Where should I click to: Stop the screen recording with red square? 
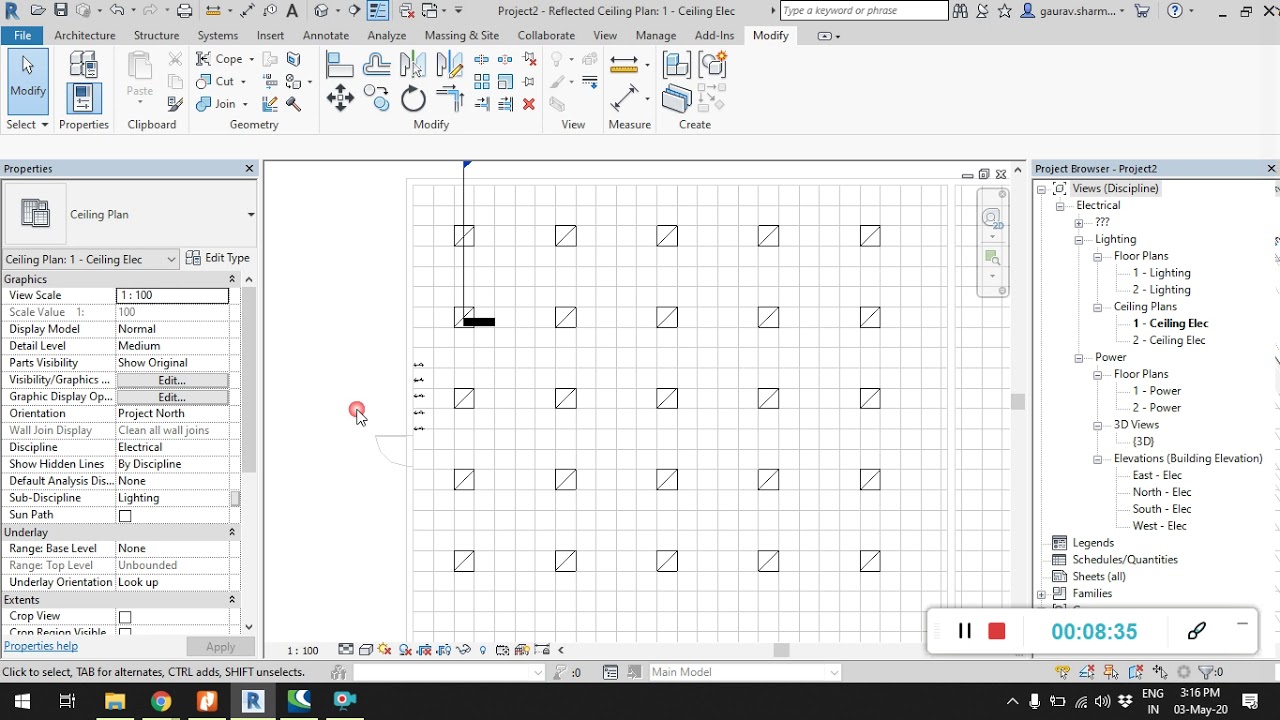pyautogui.click(x=996, y=631)
